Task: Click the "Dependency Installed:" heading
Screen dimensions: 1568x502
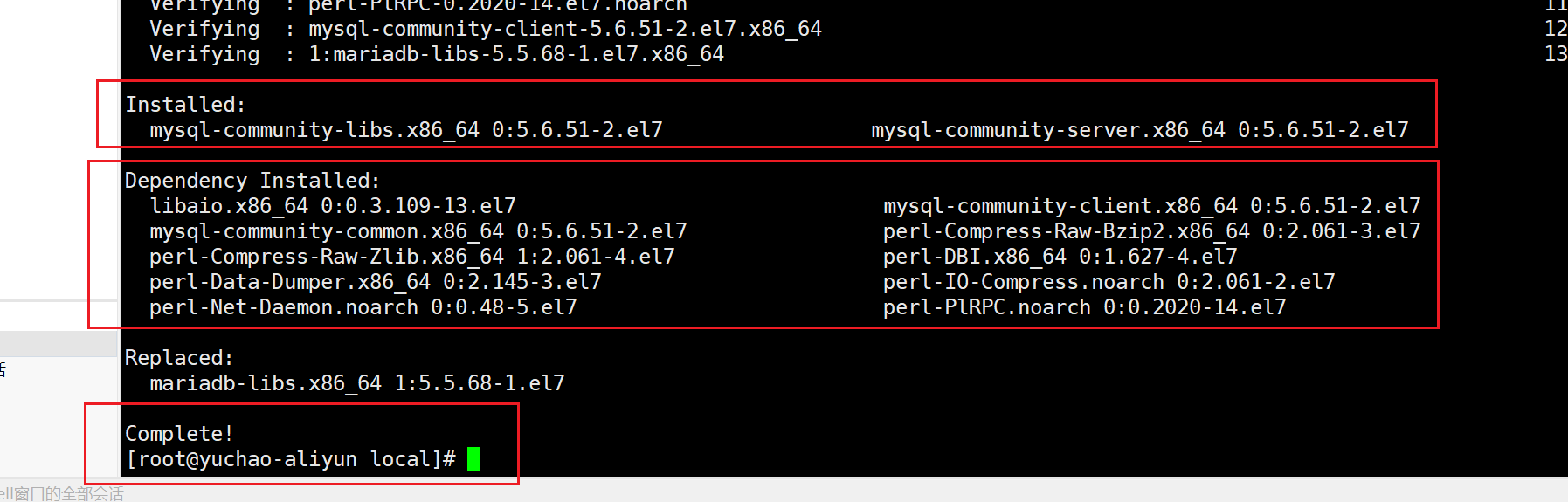Action: 252,181
